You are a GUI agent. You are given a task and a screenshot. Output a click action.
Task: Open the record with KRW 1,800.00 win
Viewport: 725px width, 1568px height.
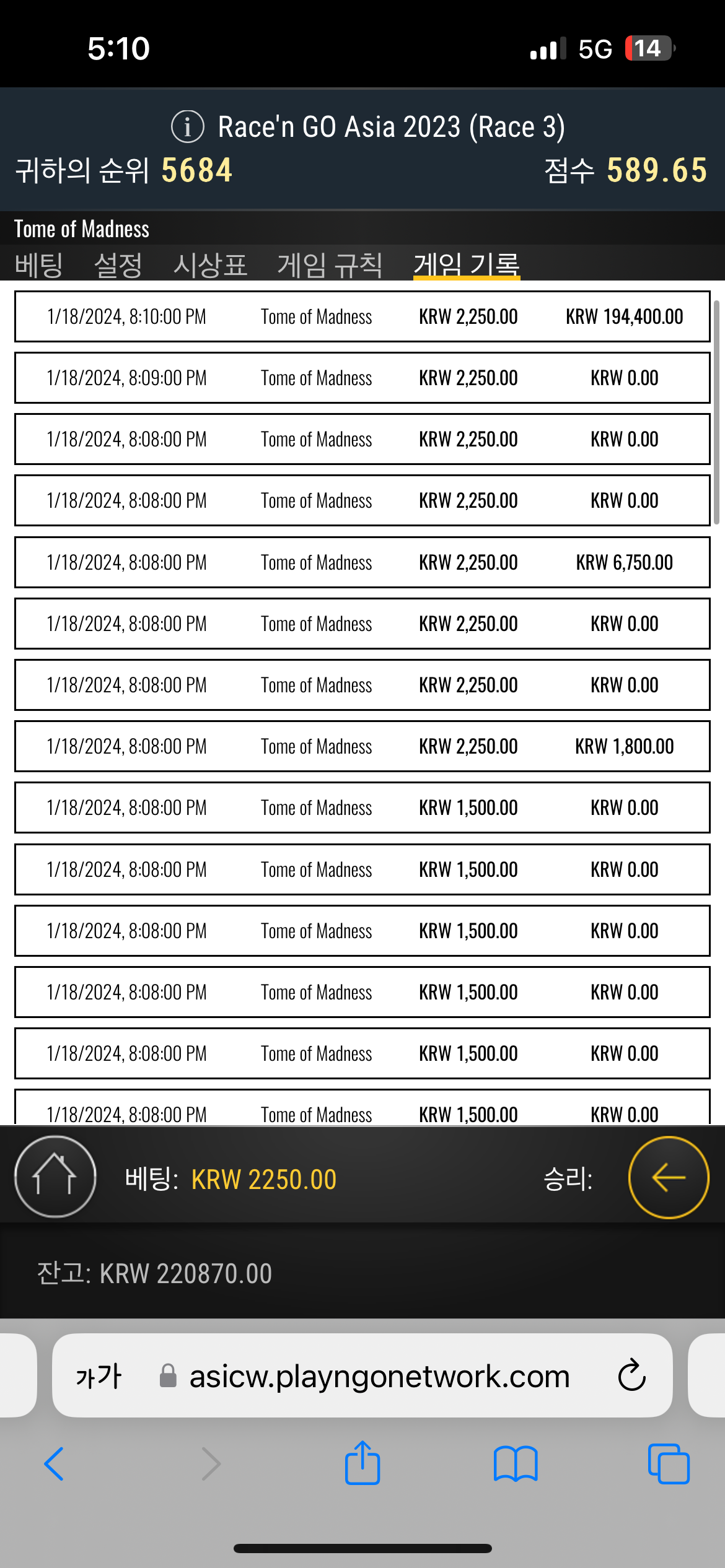click(362, 746)
